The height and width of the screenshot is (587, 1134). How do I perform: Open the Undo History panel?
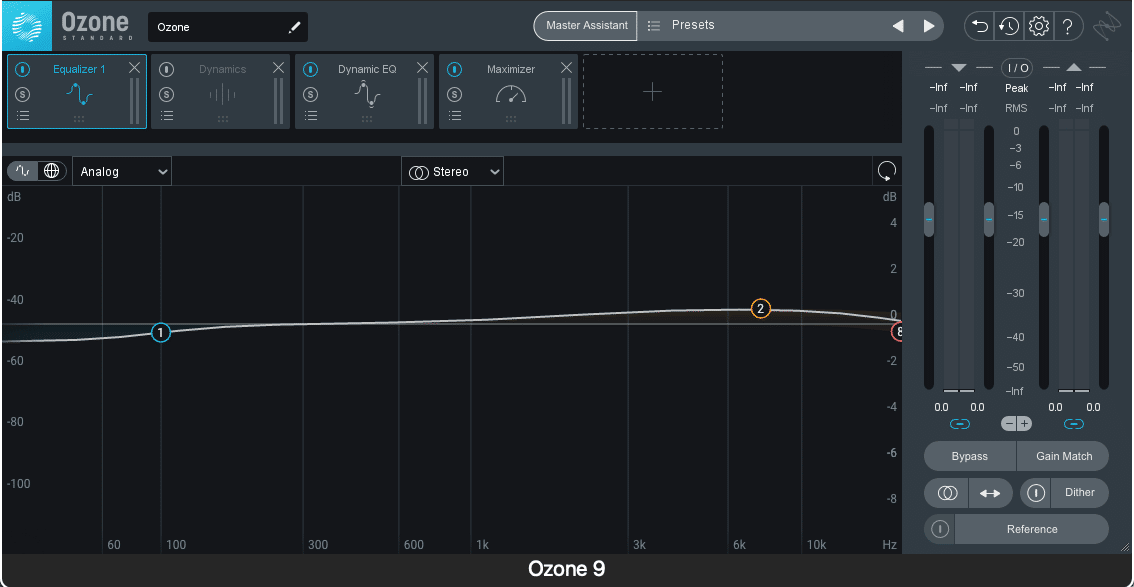pyautogui.click(x=1009, y=27)
